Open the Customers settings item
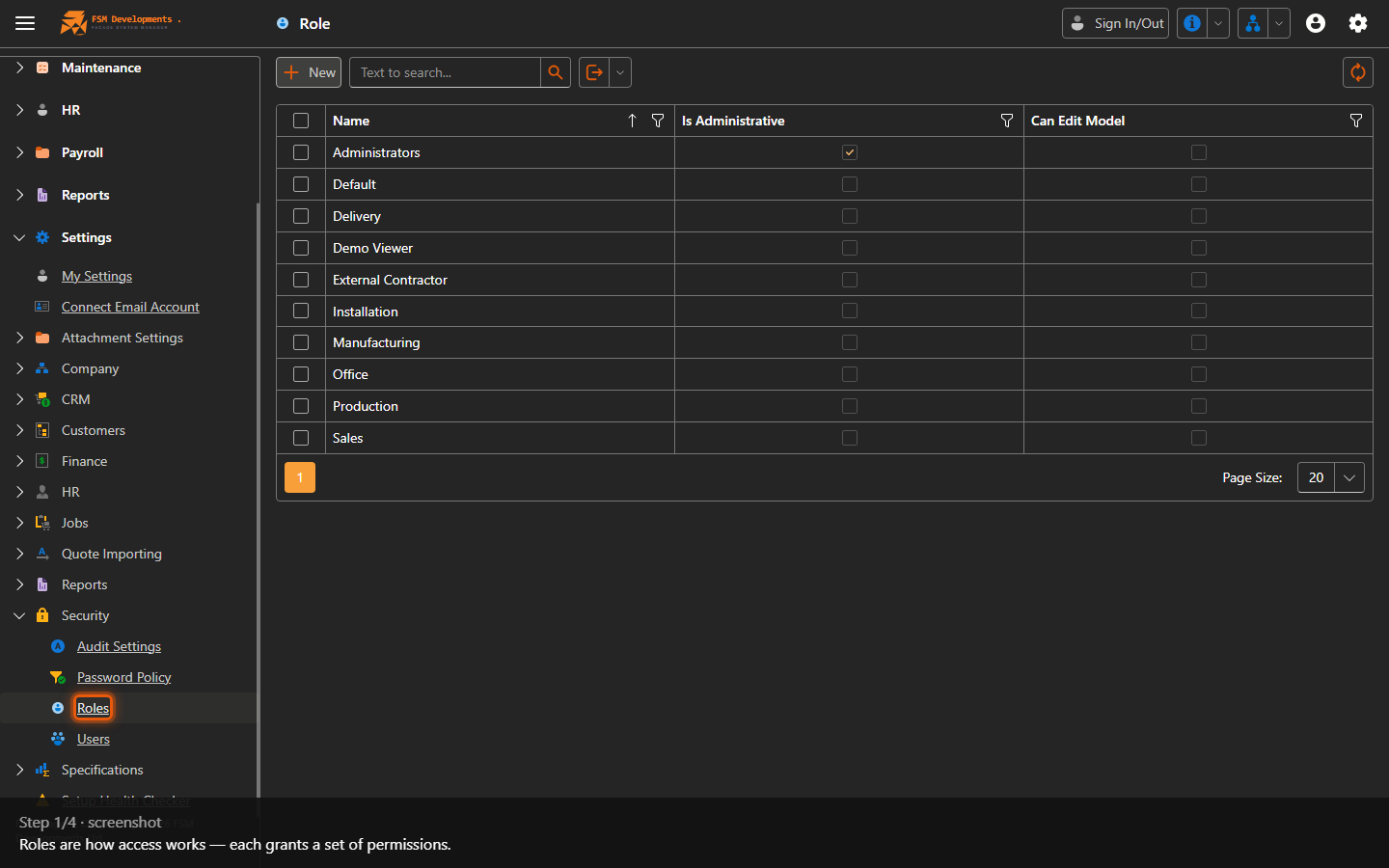 click(94, 430)
